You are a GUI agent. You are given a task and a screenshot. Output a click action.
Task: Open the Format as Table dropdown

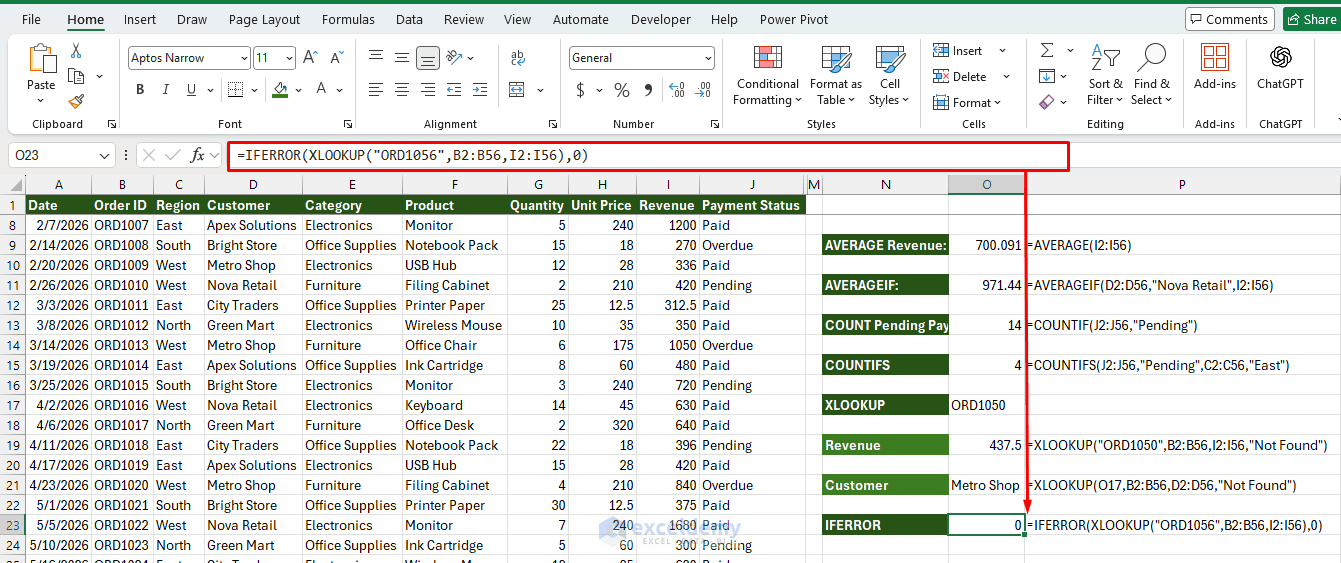pyautogui.click(x=836, y=75)
